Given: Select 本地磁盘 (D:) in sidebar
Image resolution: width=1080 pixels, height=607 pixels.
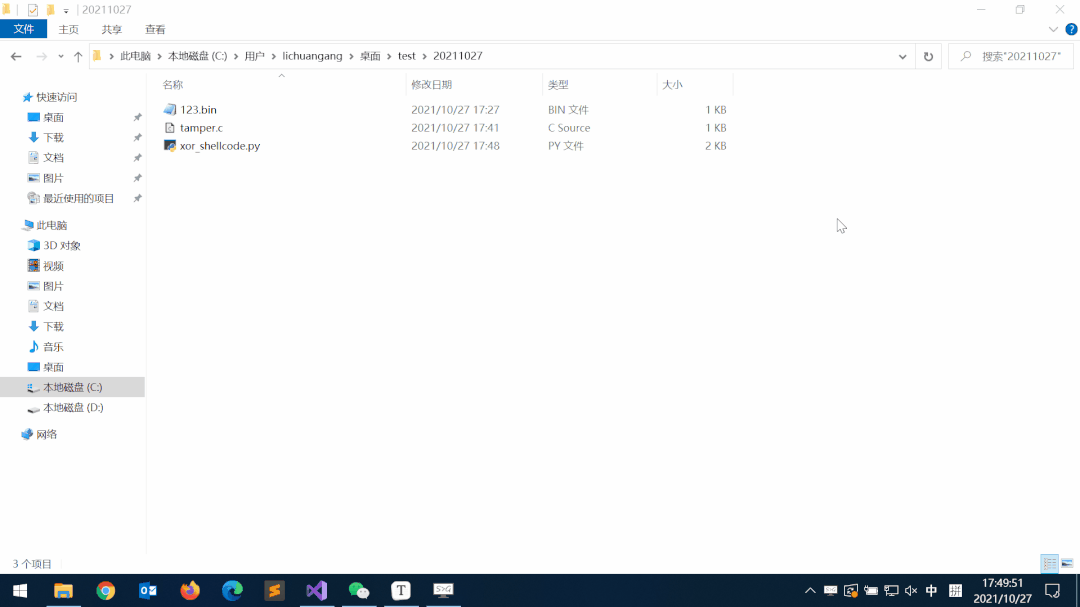Looking at the screenshot, I should click(73, 408).
